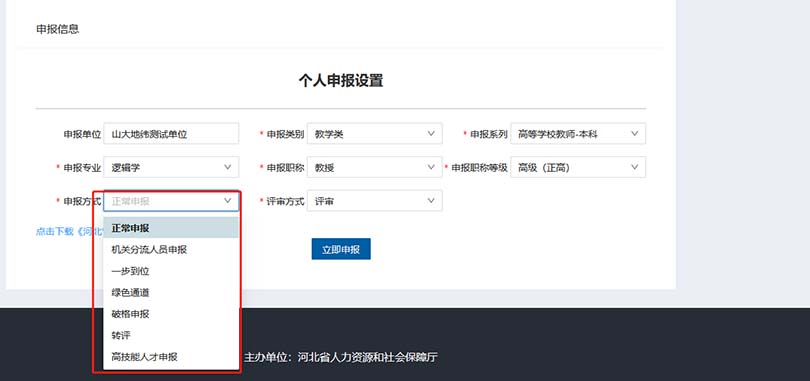Open the 申报职称 dropdown showing 教授
Image resolution: width=810 pixels, height=381 pixels.
[375, 167]
